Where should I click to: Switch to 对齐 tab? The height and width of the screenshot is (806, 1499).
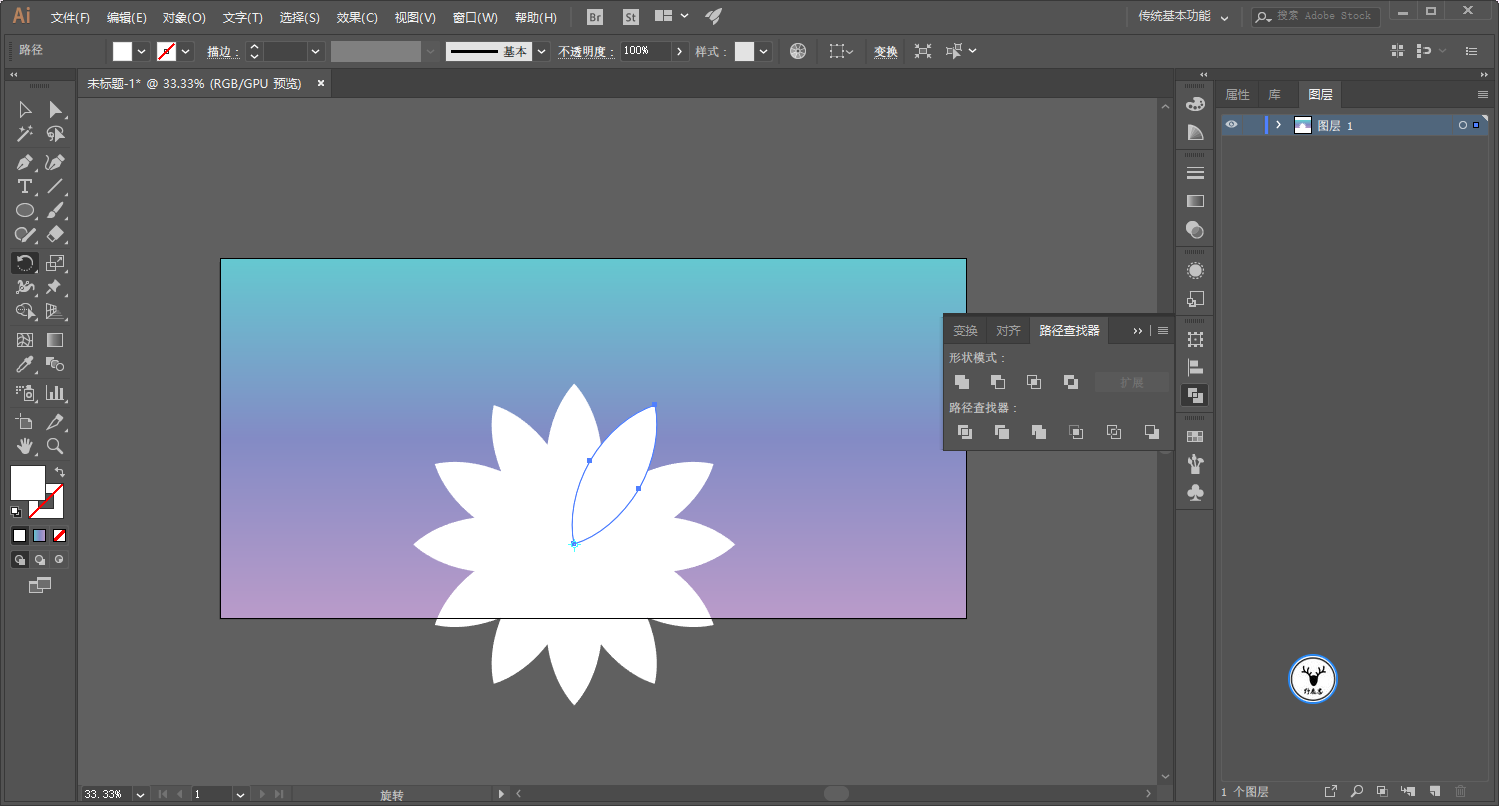tap(1008, 330)
